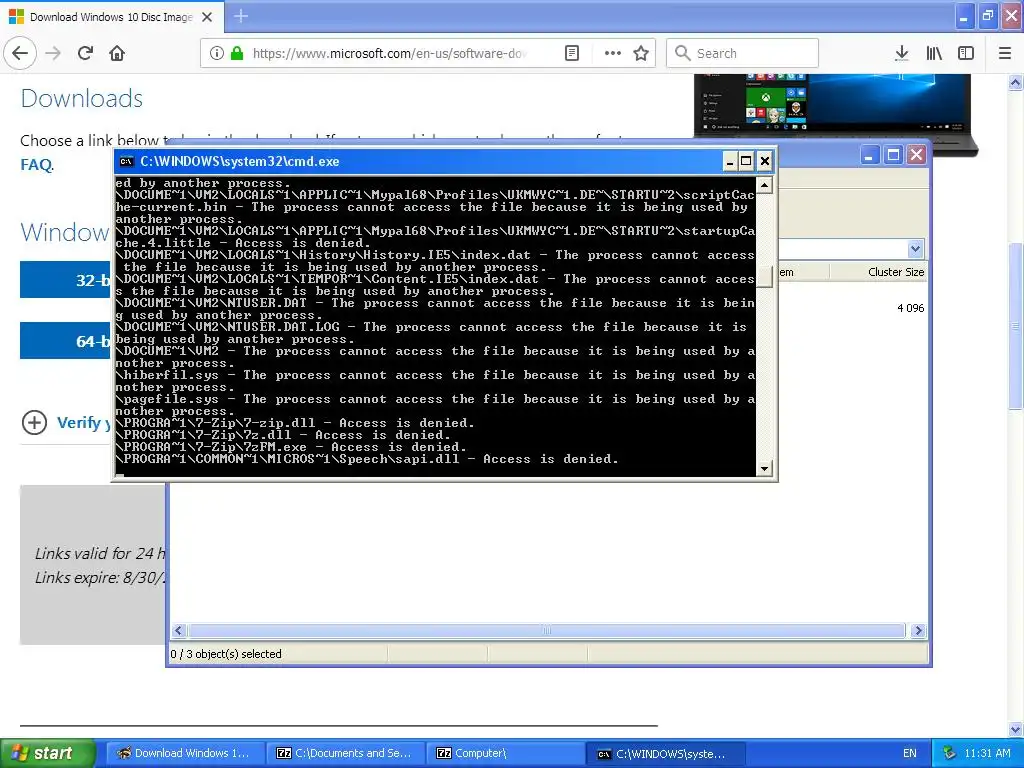Viewport: 1024px width, 768px height.
Task: Close the cmd.exe window
Action: tap(765, 161)
